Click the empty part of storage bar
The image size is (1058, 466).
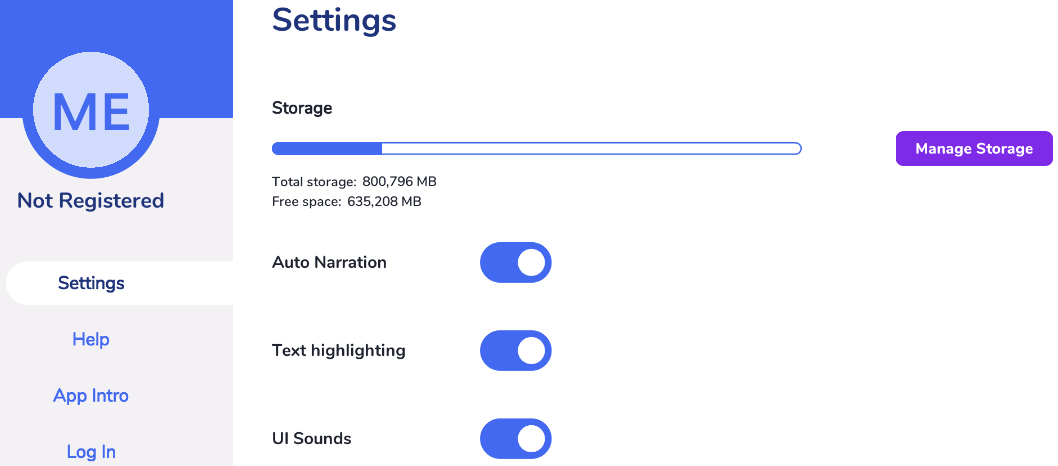(590, 149)
